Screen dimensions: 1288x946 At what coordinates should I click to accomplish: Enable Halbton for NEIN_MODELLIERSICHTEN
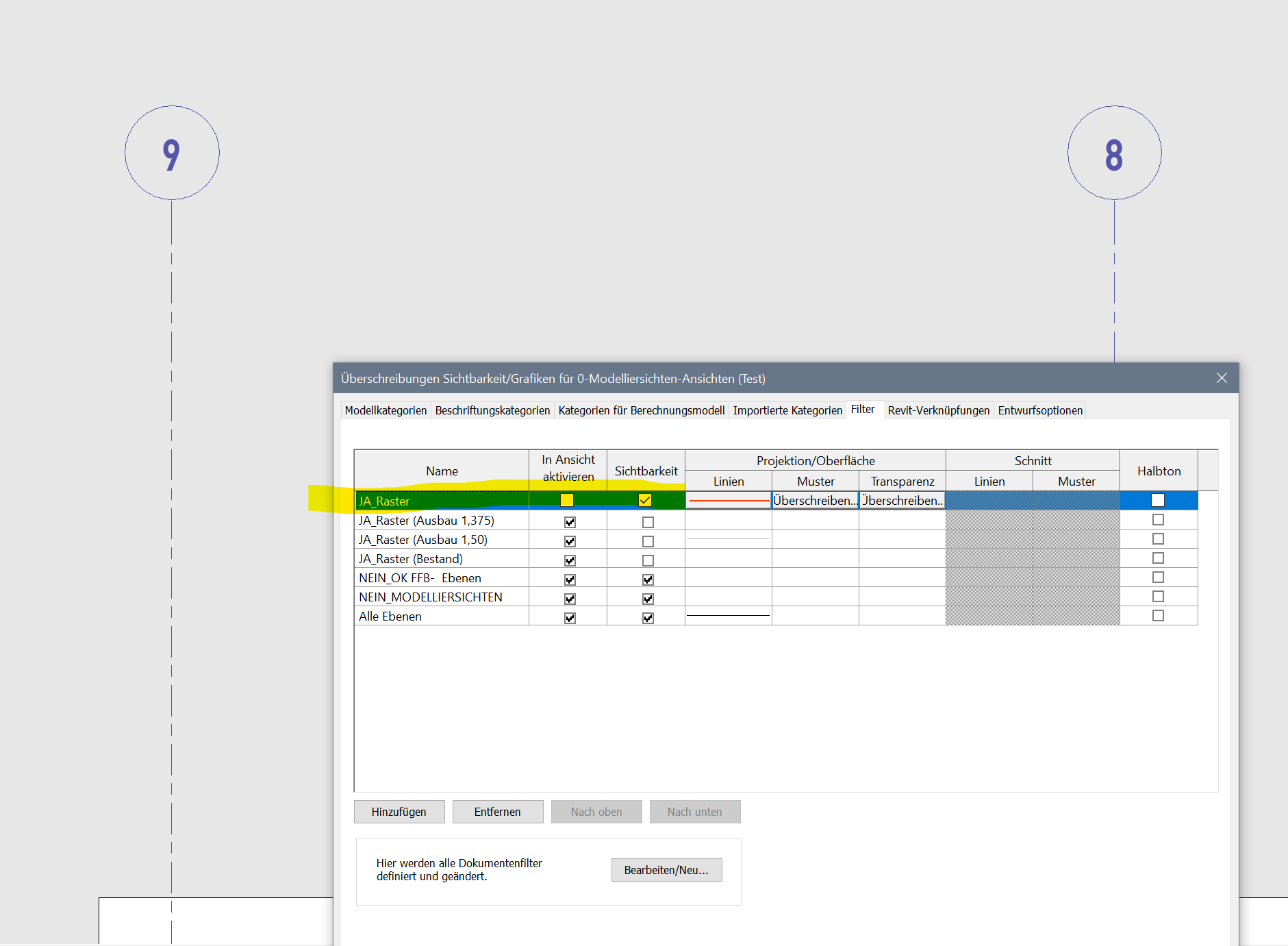pyautogui.click(x=1158, y=597)
